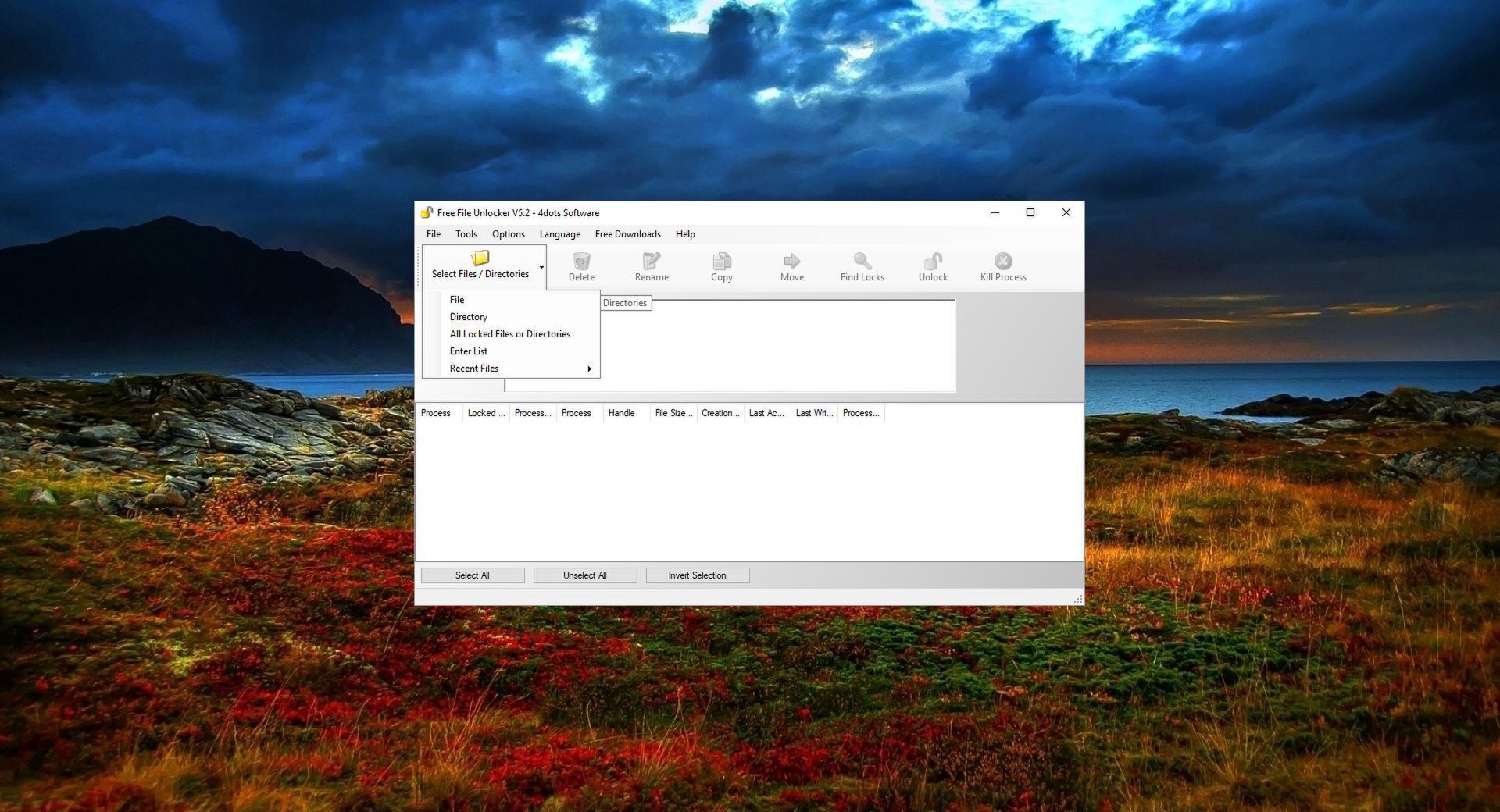Click the Select All button
The image size is (1500, 812).
pos(473,575)
